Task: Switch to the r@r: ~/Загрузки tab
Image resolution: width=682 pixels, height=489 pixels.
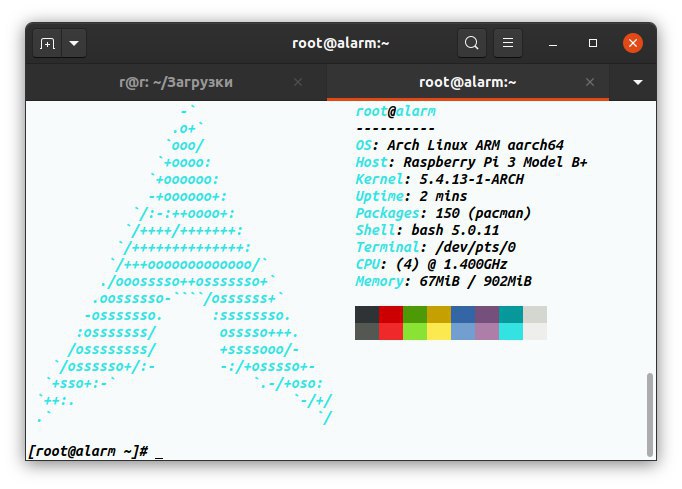Action: click(176, 82)
